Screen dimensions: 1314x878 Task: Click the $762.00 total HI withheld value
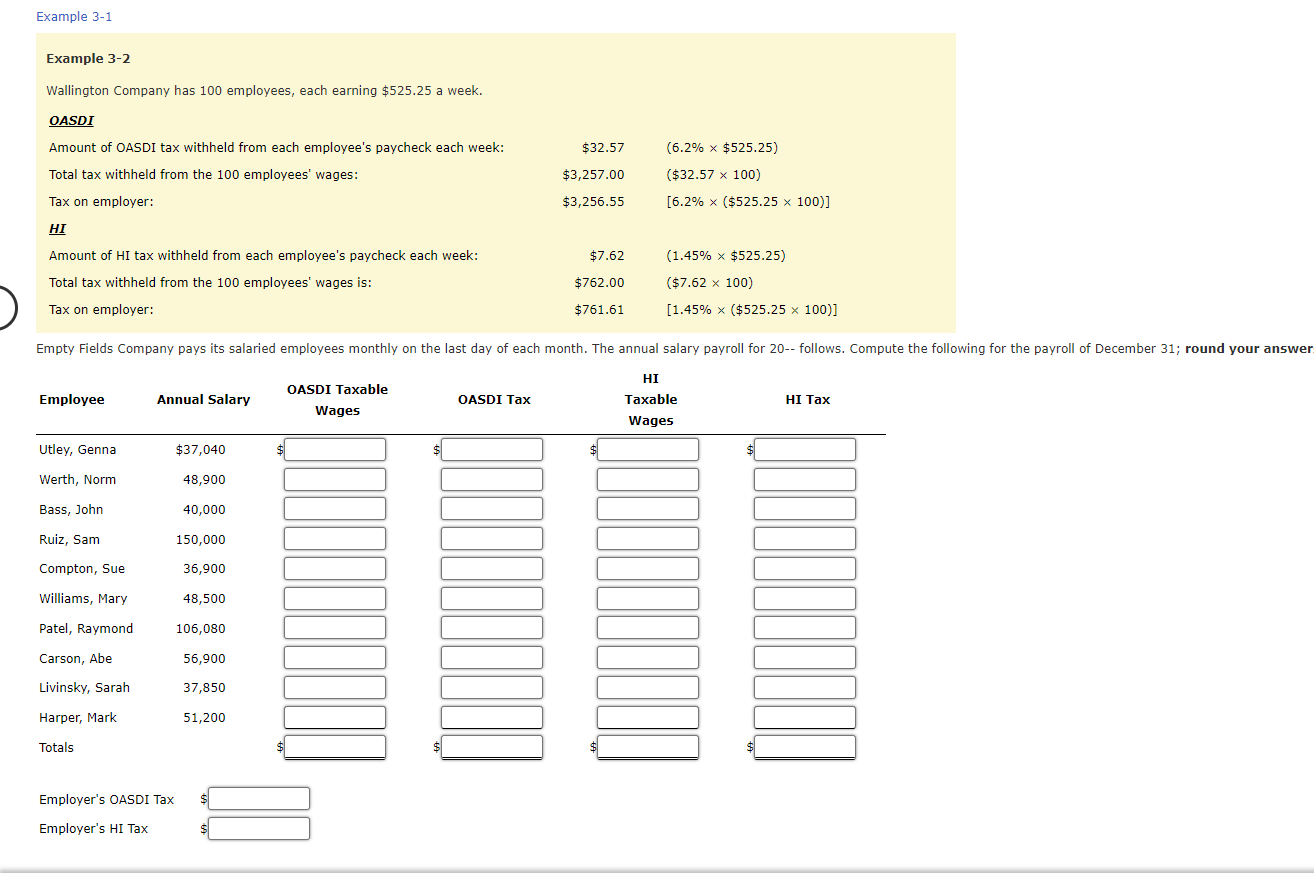[x=599, y=283]
